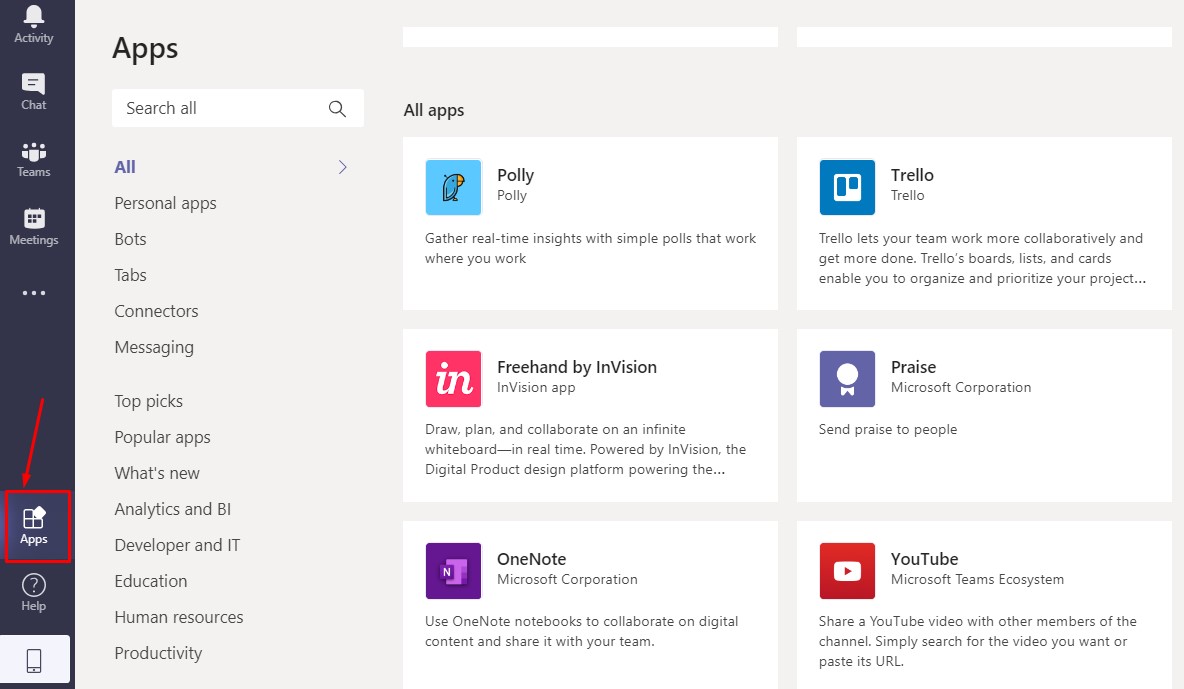This screenshot has width=1184, height=689.
Task: Open the Freehand by InVision title
Action: pos(577,367)
